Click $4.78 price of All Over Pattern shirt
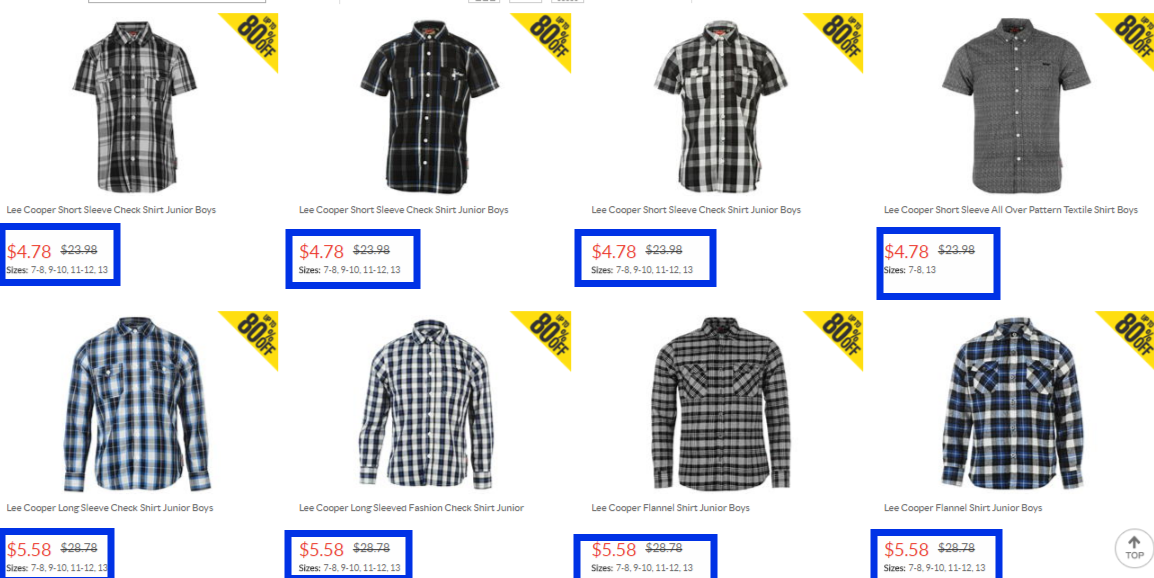 click(907, 252)
